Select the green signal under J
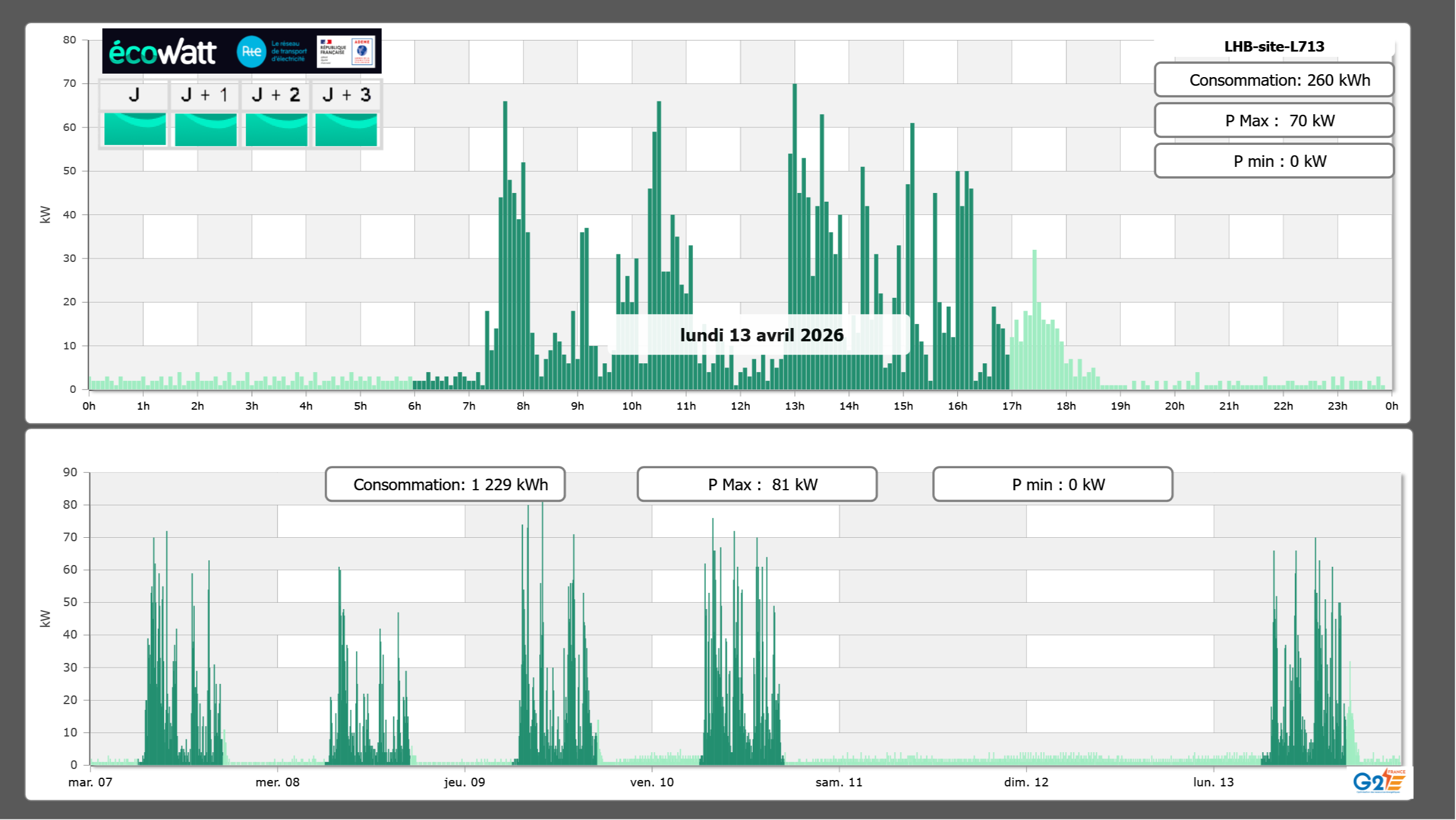The height and width of the screenshot is (820, 1456). click(x=135, y=129)
